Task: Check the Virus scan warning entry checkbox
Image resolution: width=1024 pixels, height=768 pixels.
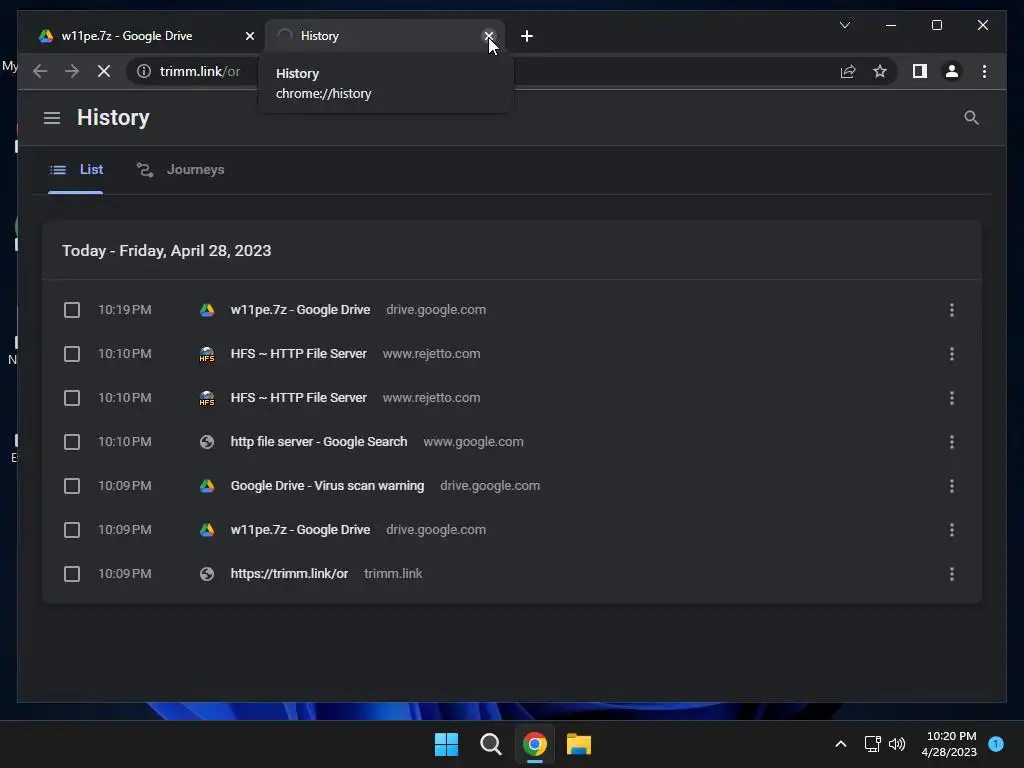Action: pos(72,486)
